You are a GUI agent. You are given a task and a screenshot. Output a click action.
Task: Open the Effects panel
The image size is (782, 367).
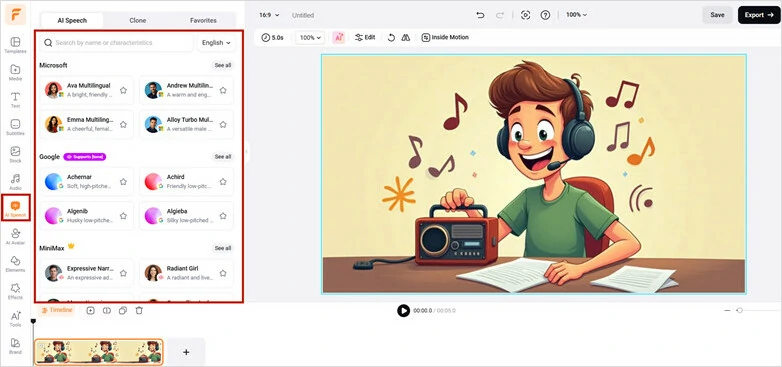[15, 291]
